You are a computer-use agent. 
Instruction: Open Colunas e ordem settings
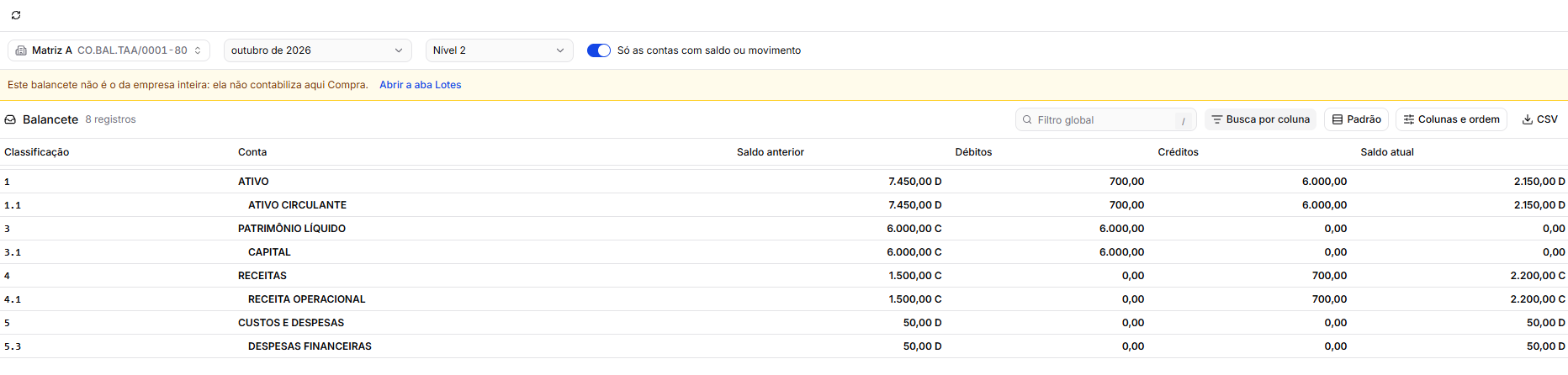[1451, 120]
